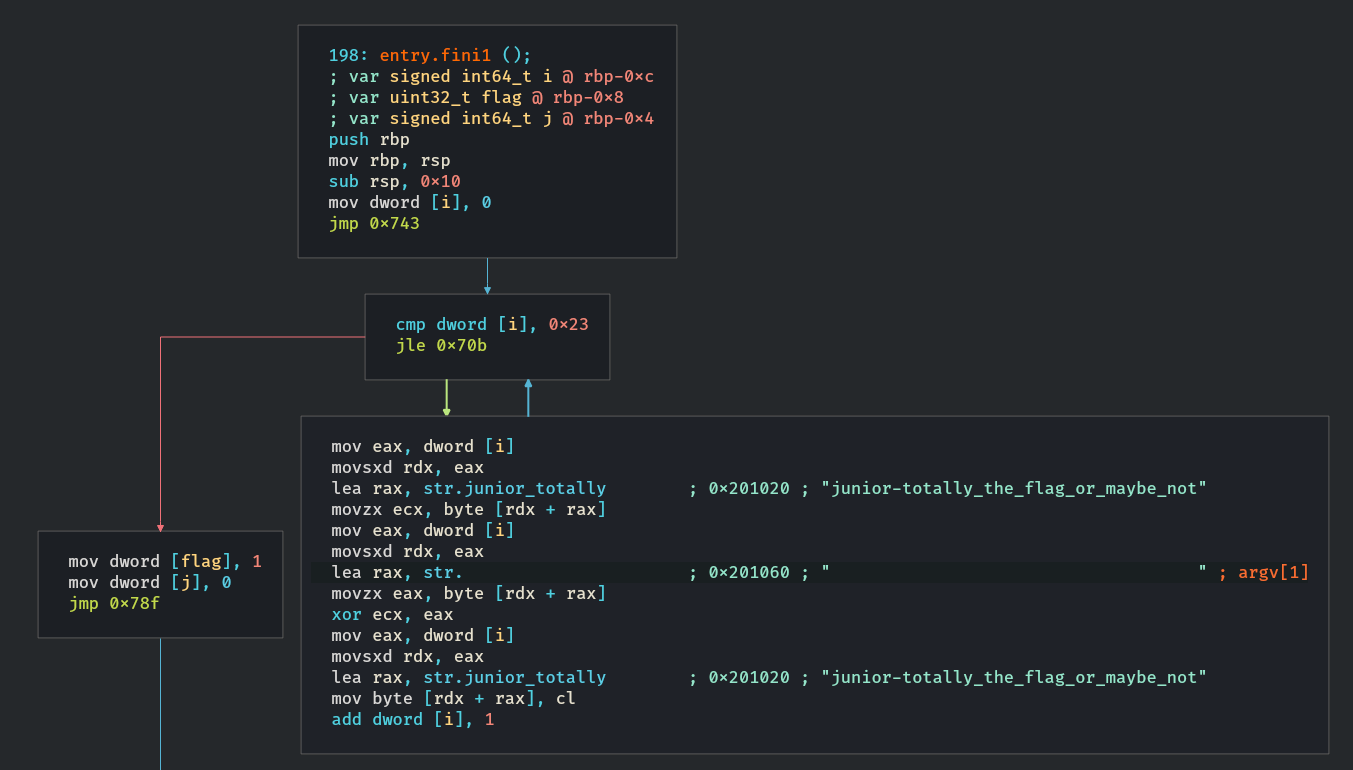Click the sub rsp, 0x10 instruction

click(394, 182)
